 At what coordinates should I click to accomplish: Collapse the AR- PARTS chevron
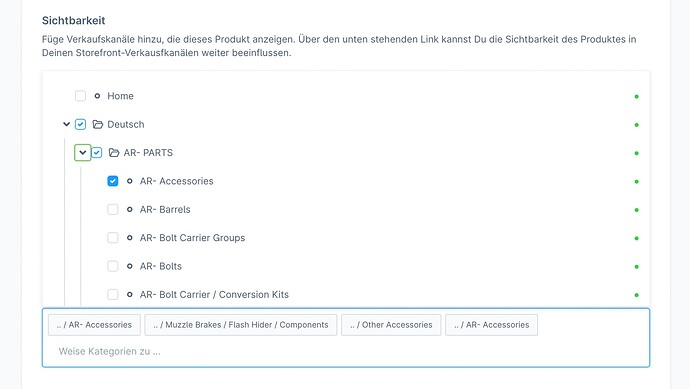[83, 153]
